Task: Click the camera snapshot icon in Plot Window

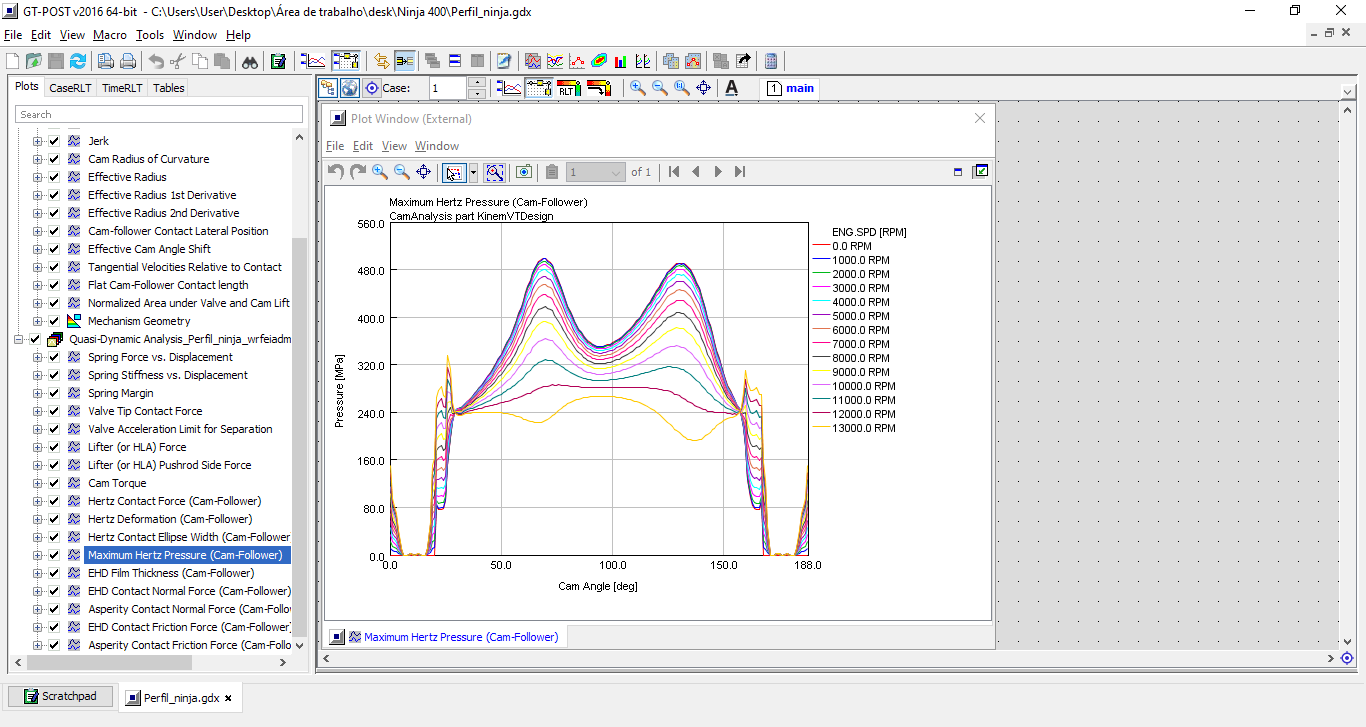Action: point(523,172)
